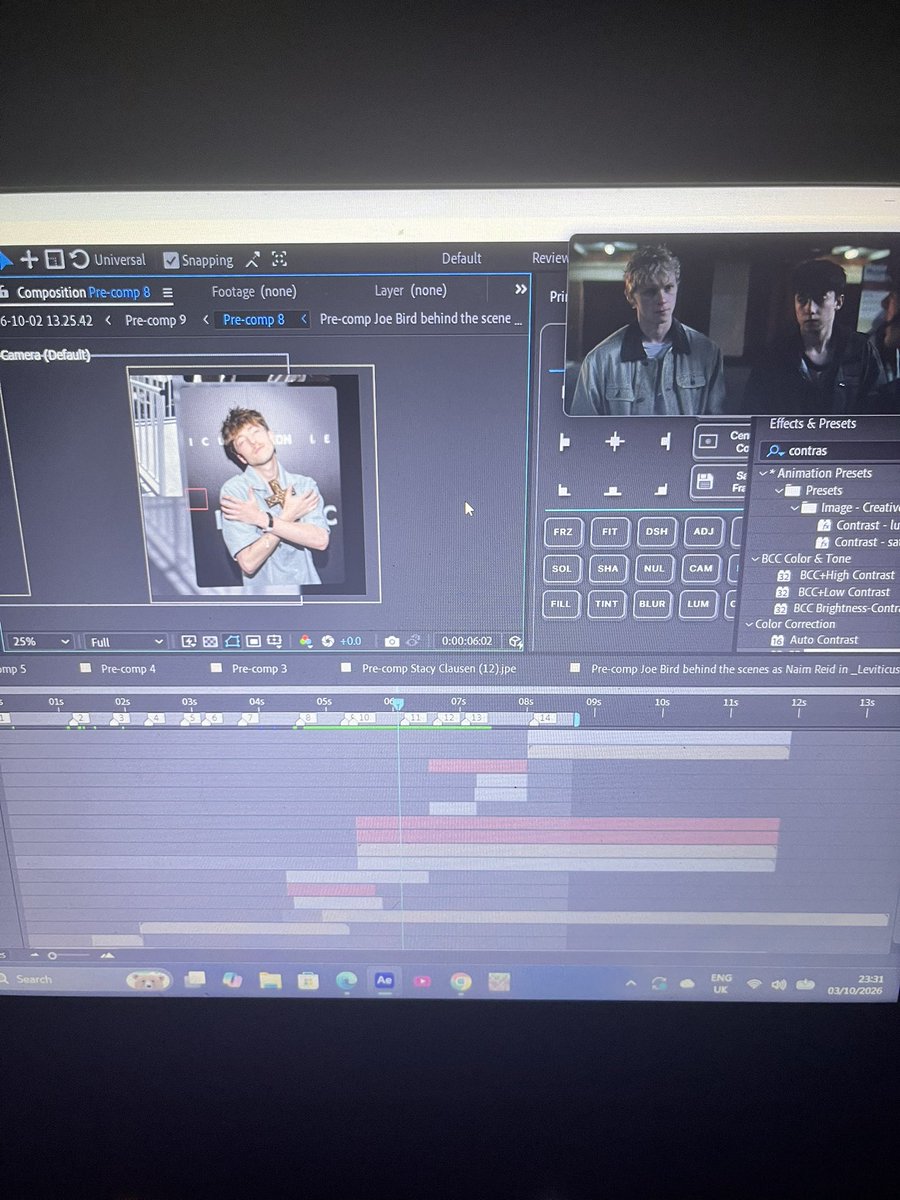Click the Fast Previews icon below viewer
Image resolution: width=900 pixels, height=1200 pixels.
[x=188, y=641]
